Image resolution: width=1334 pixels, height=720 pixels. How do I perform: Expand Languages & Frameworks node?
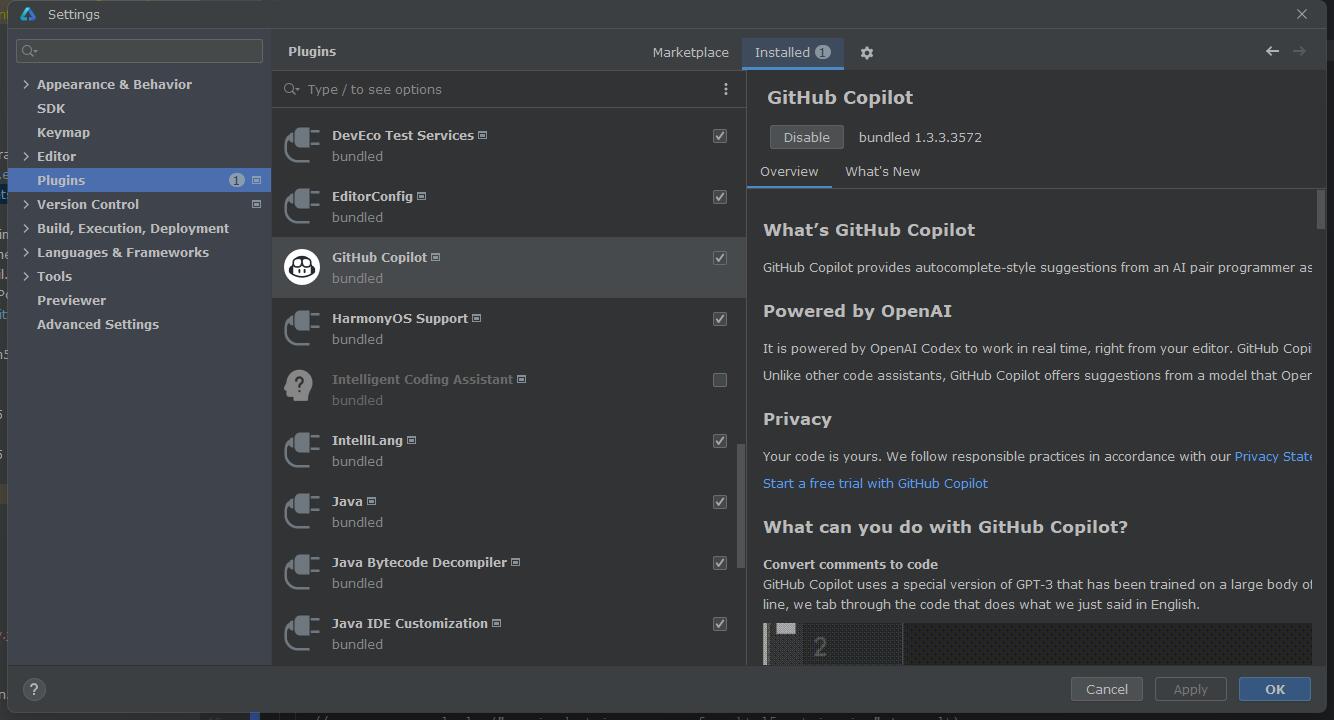point(26,252)
